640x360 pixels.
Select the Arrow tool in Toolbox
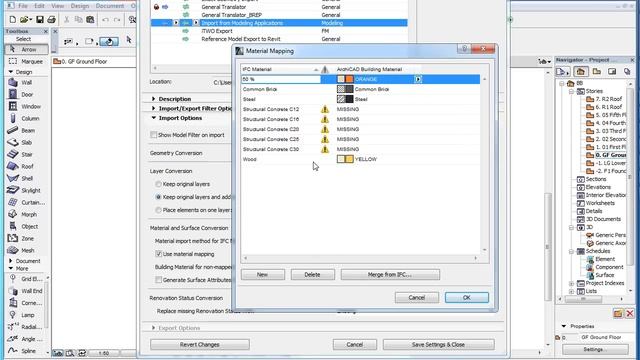pyautogui.click(x=26, y=49)
